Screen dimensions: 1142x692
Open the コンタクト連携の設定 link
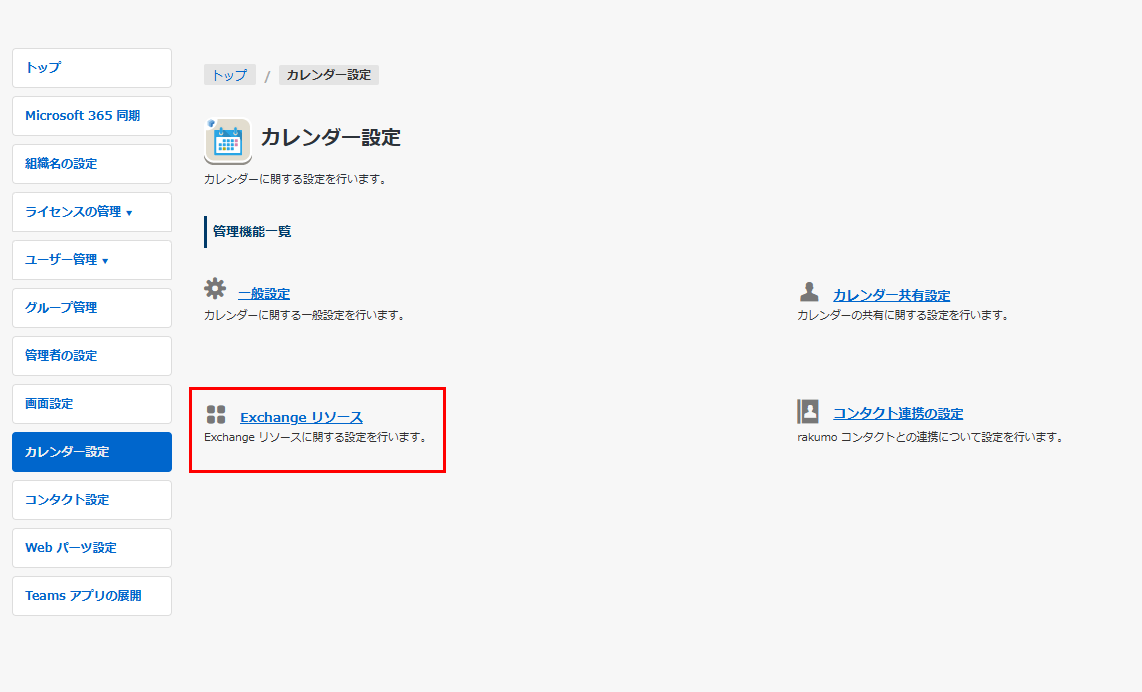coord(898,413)
